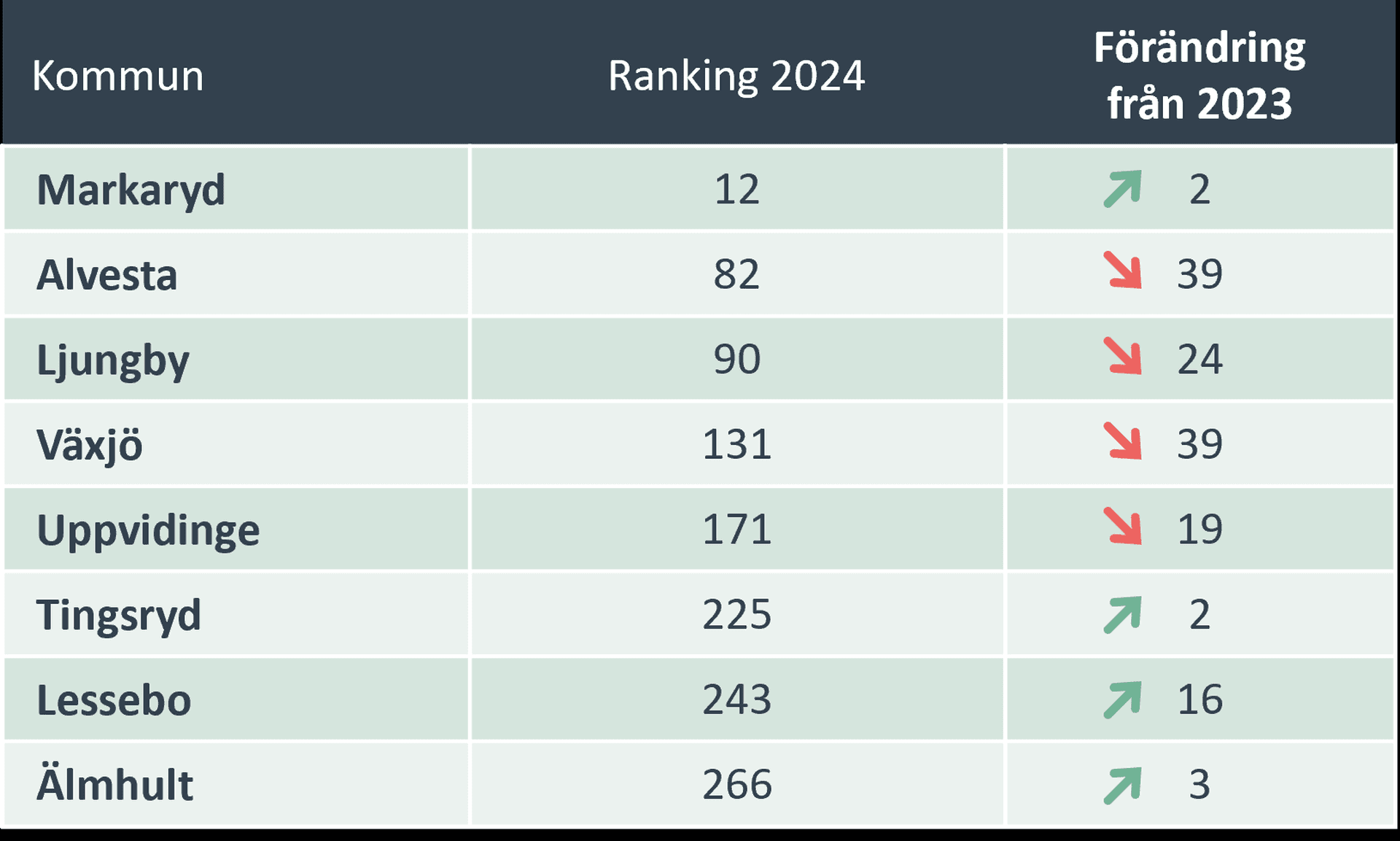Select the Markaryd municipality name
The image size is (1400, 841).
(x=131, y=190)
